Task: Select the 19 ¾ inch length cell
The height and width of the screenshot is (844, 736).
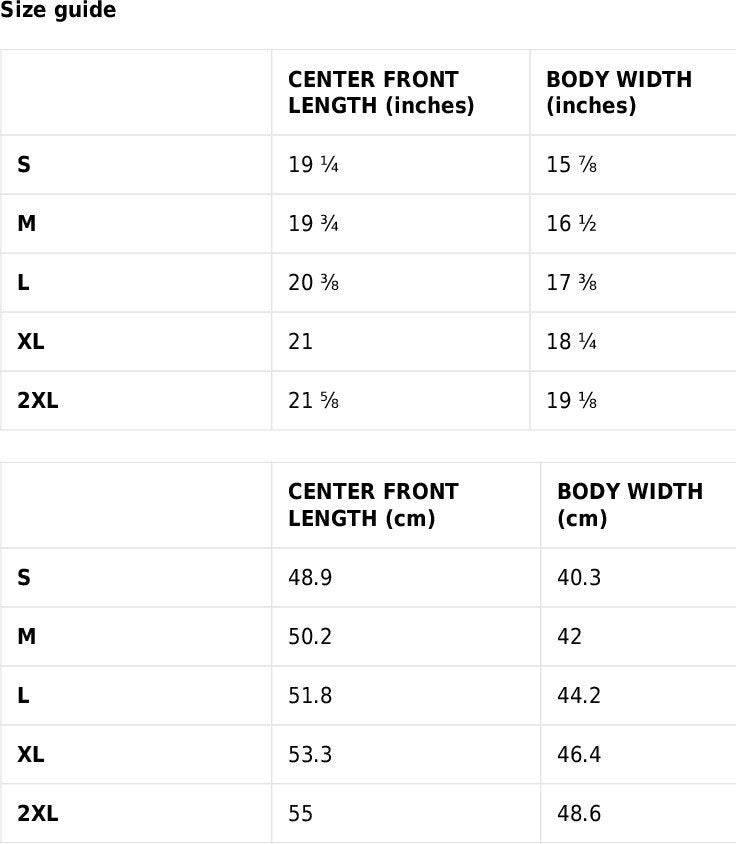Action: (314, 224)
